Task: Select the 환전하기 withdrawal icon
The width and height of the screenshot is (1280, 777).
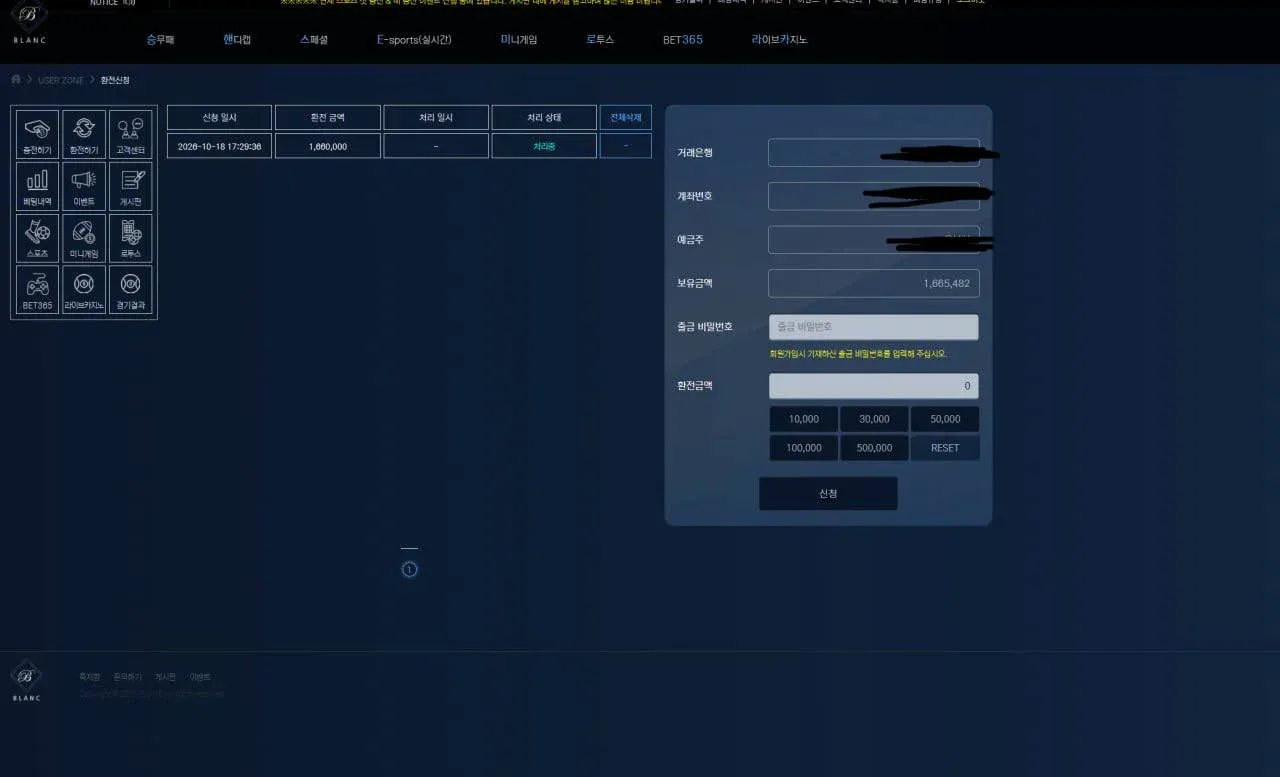Action: [84, 134]
